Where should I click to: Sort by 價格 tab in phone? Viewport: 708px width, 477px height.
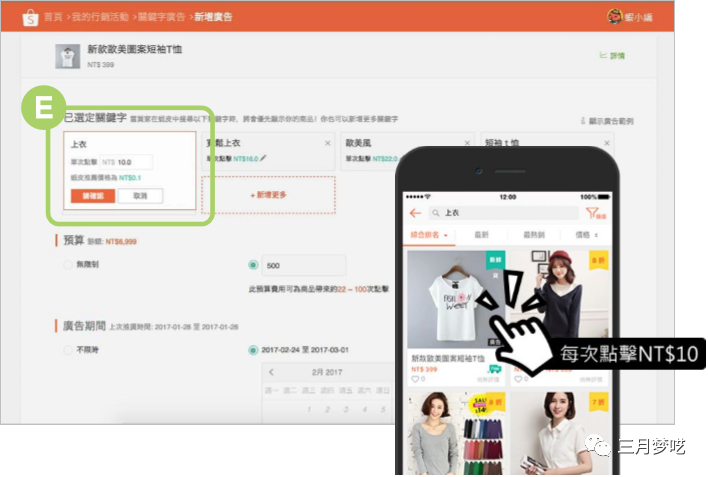(x=586, y=235)
